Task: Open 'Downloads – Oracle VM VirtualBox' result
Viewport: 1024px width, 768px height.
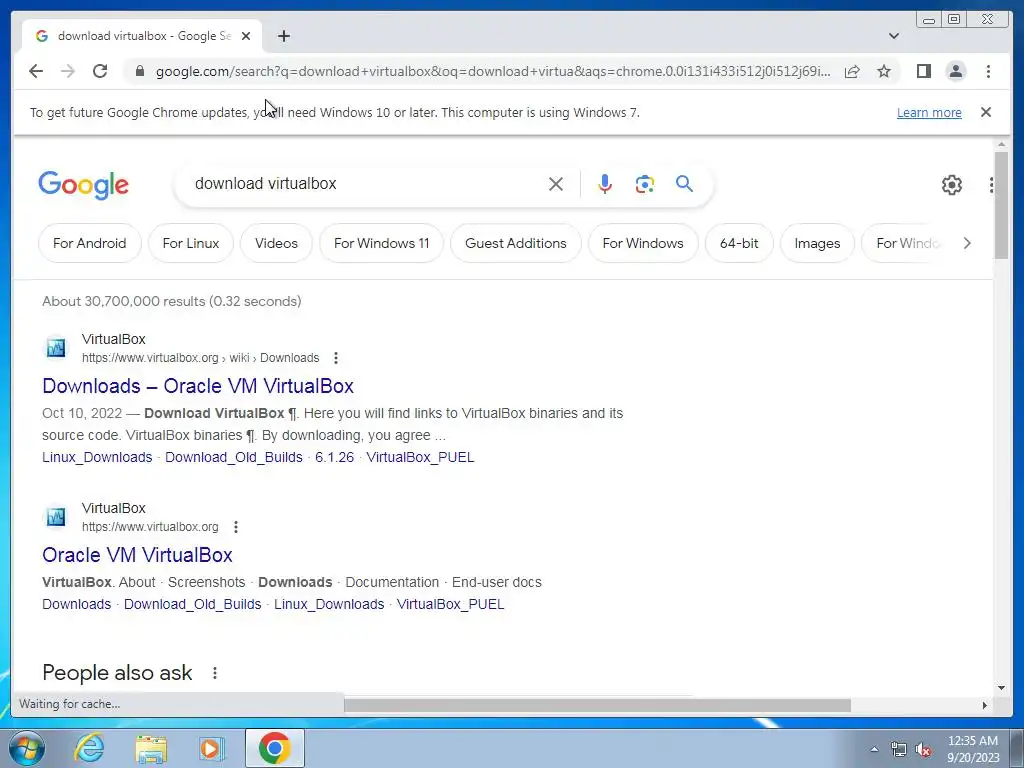Action: [198, 385]
